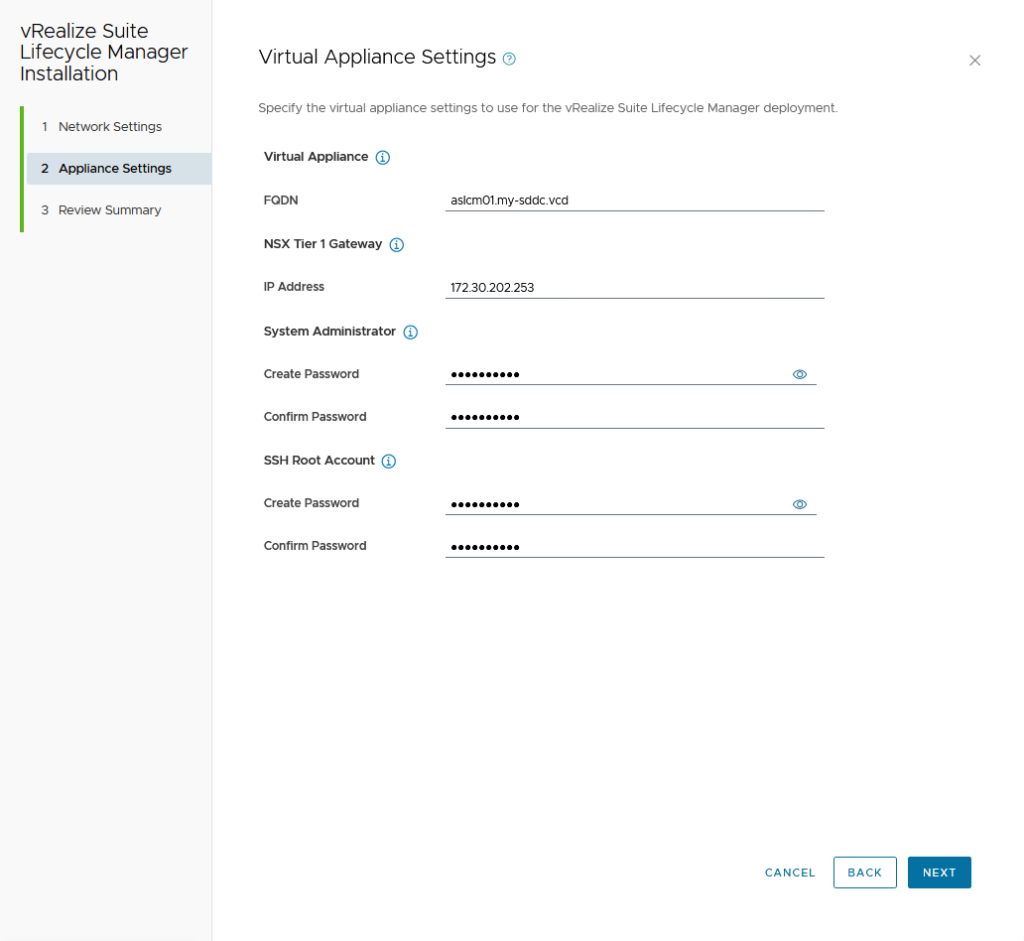1024x941 pixels.
Task: Reveal System Administrator password with the eye icon
Action: [x=799, y=374]
